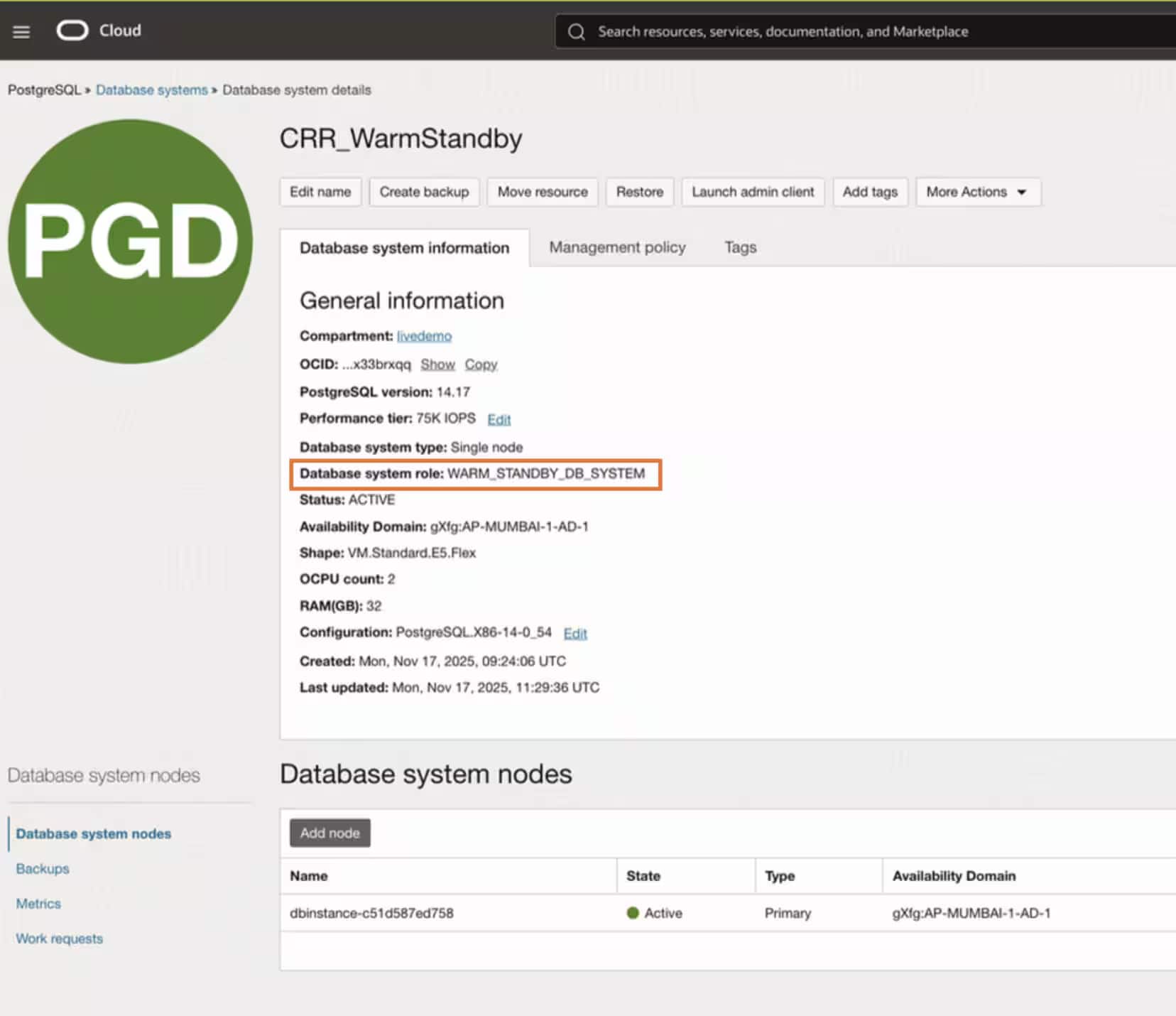This screenshot has height=1016, width=1176.
Task: Click the search magnifier icon
Action: point(577,32)
